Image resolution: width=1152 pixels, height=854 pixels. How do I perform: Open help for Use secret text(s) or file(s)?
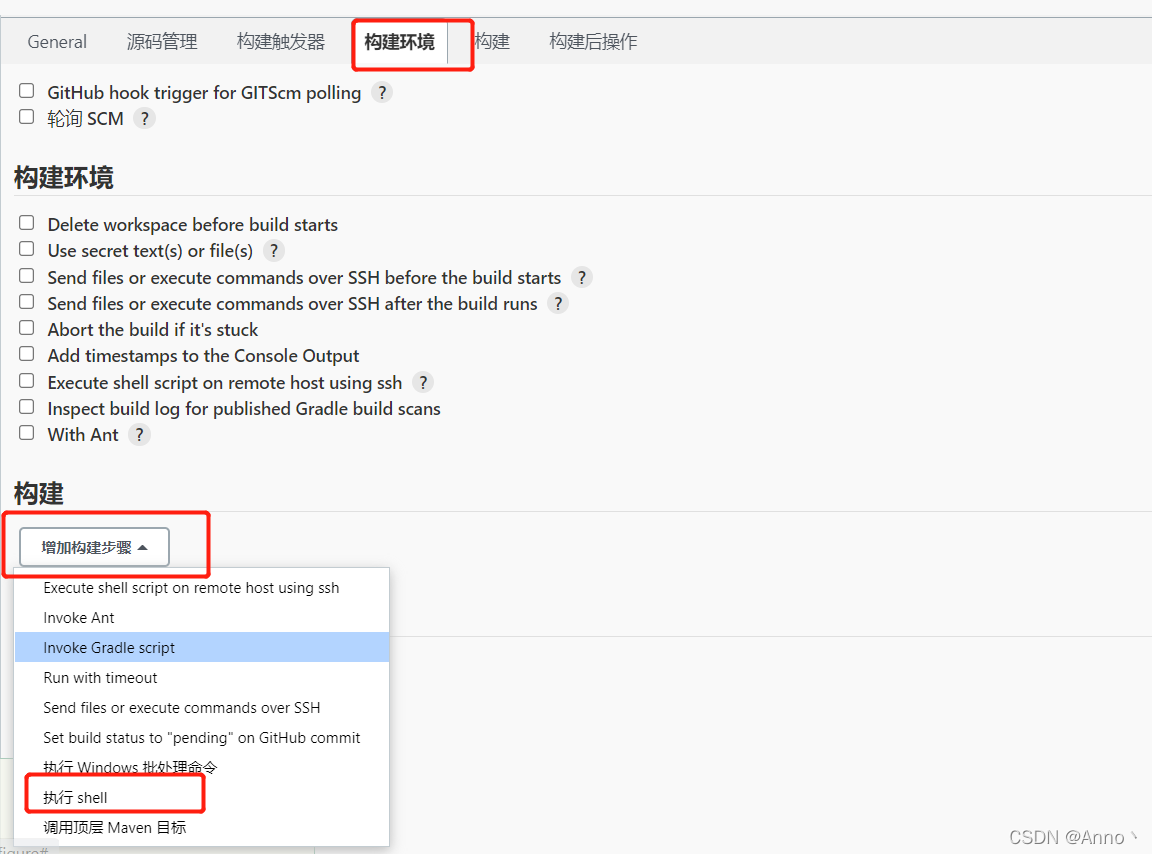pyautogui.click(x=273, y=251)
